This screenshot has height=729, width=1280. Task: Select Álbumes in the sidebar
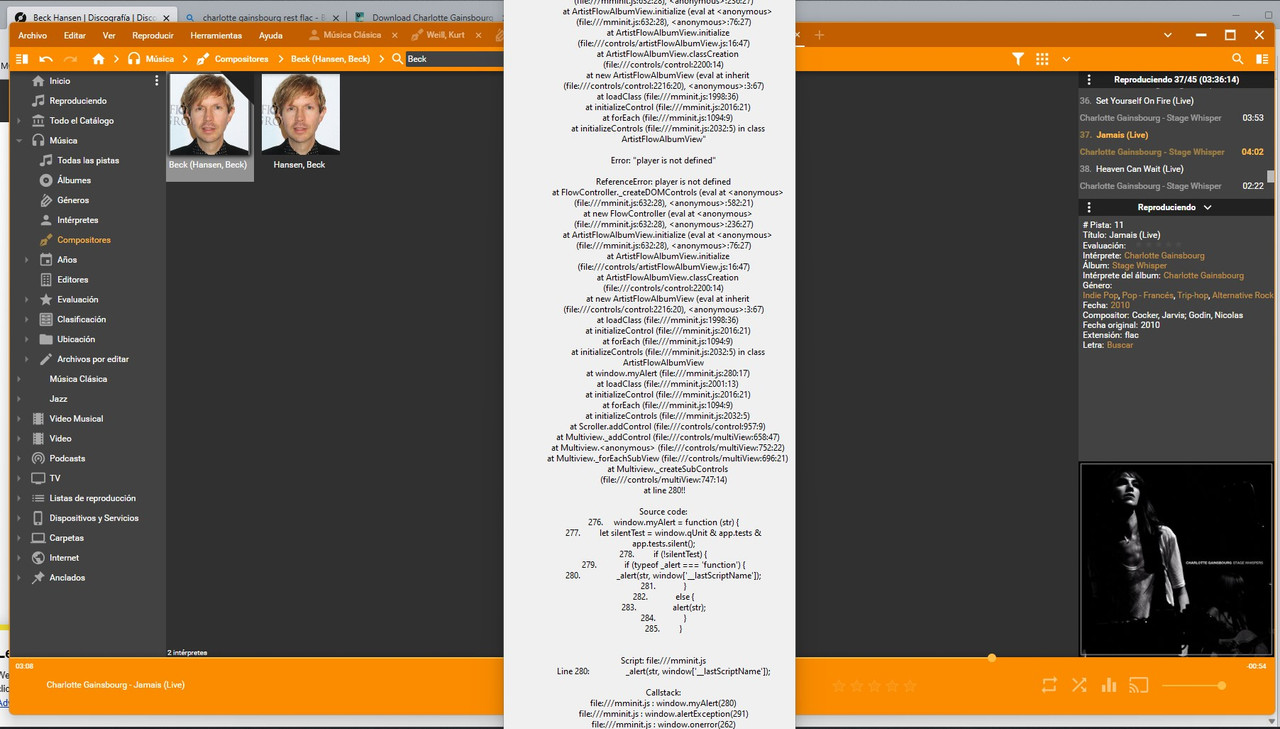[73, 180]
